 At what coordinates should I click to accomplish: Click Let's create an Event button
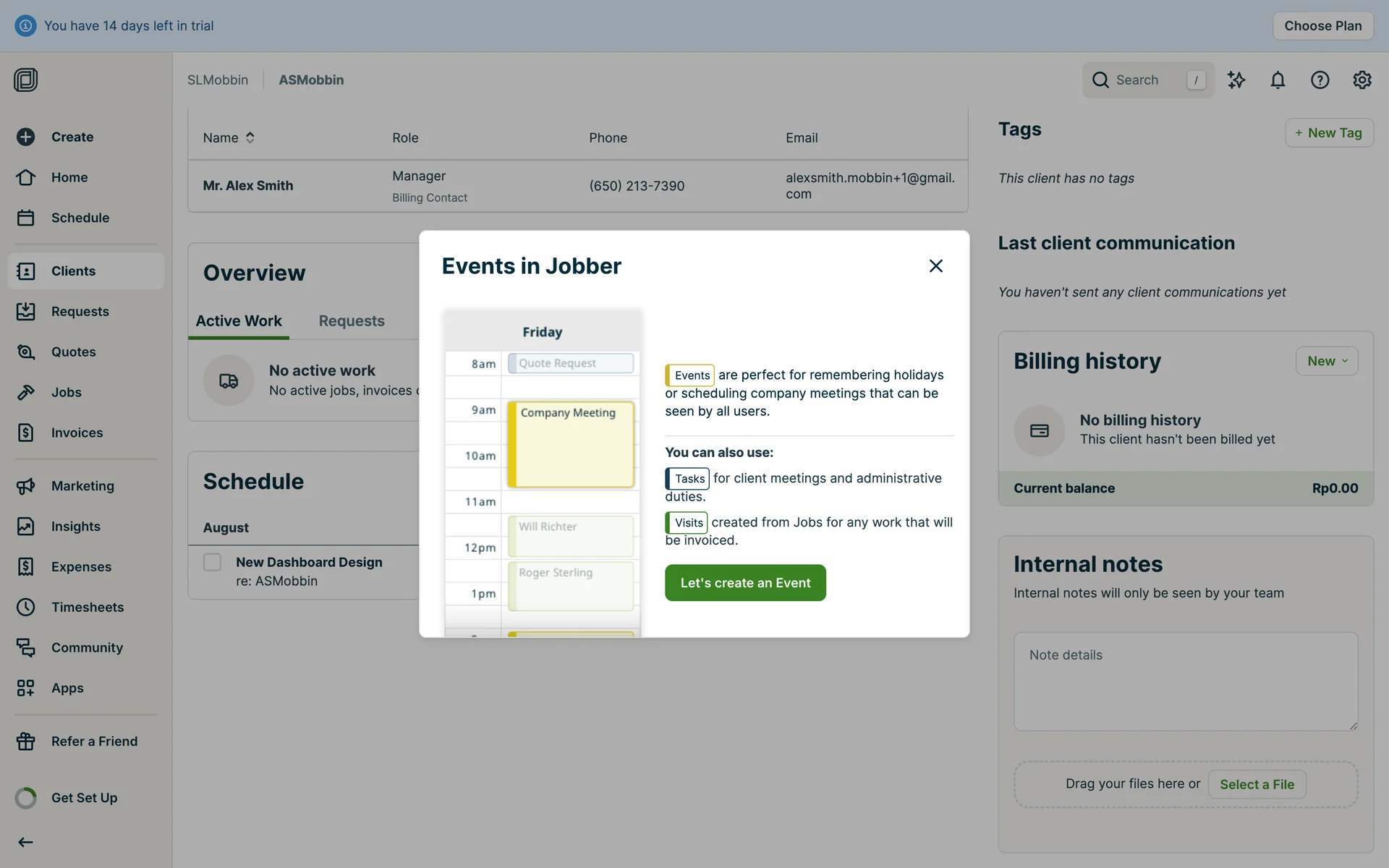[x=745, y=583]
